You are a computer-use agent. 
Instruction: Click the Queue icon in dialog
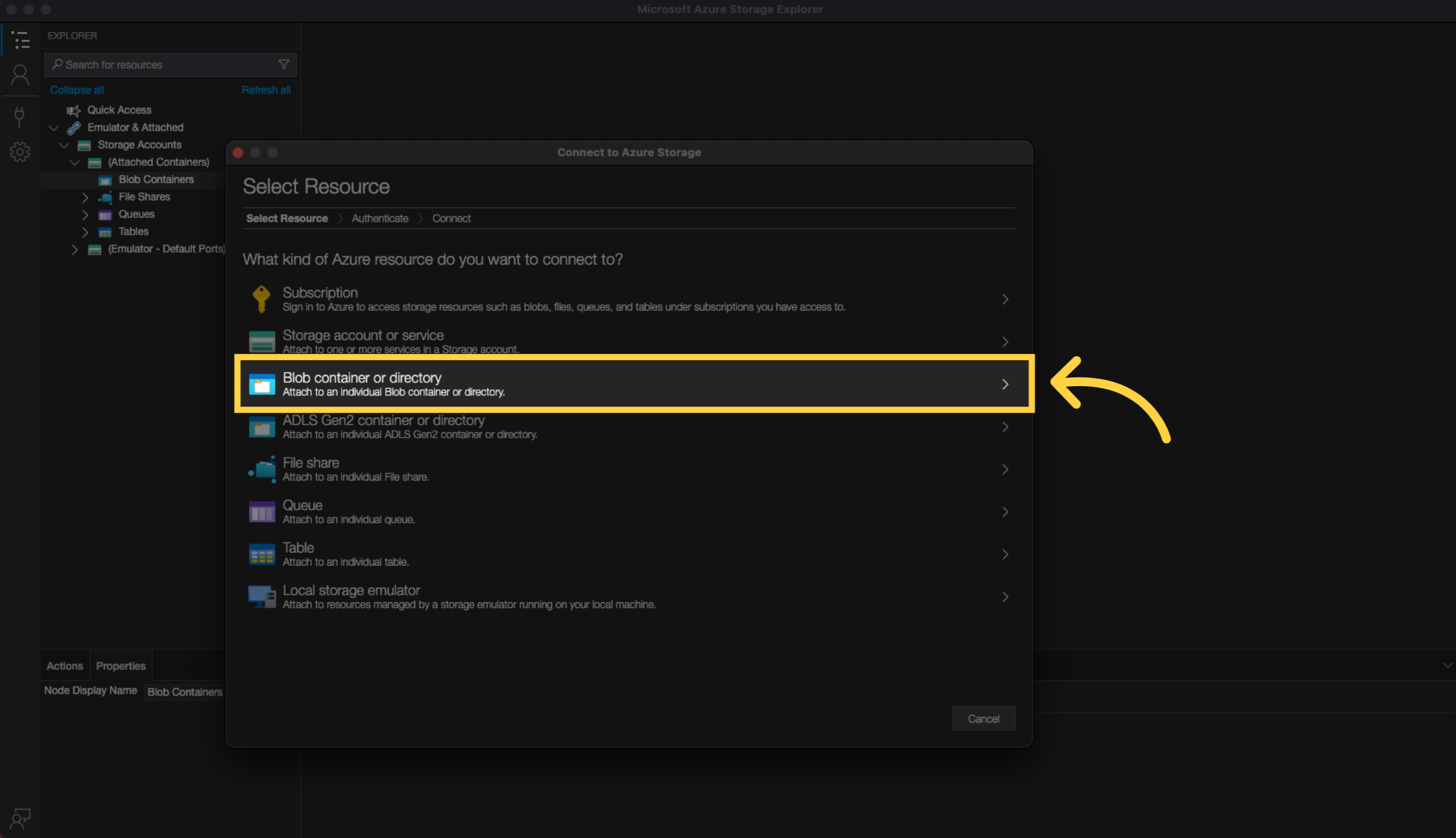point(262,512)
